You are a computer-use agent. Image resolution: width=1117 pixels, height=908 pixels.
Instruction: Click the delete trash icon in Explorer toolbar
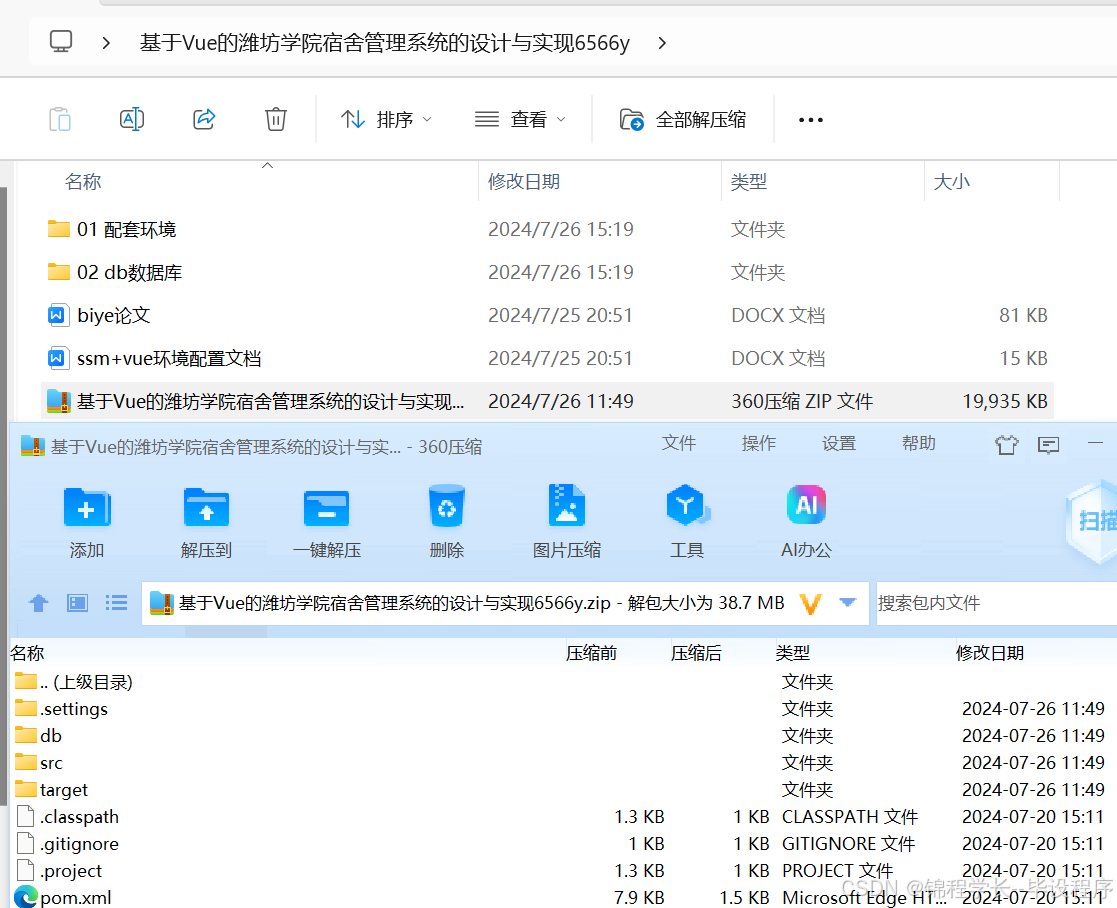point(276,119)
